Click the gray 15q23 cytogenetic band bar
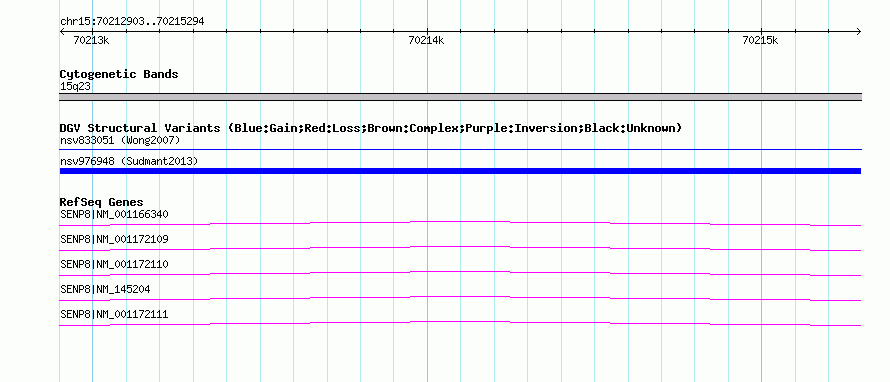Image resolution: width=890 pixels, height=382 pixels. click(460, 97)
